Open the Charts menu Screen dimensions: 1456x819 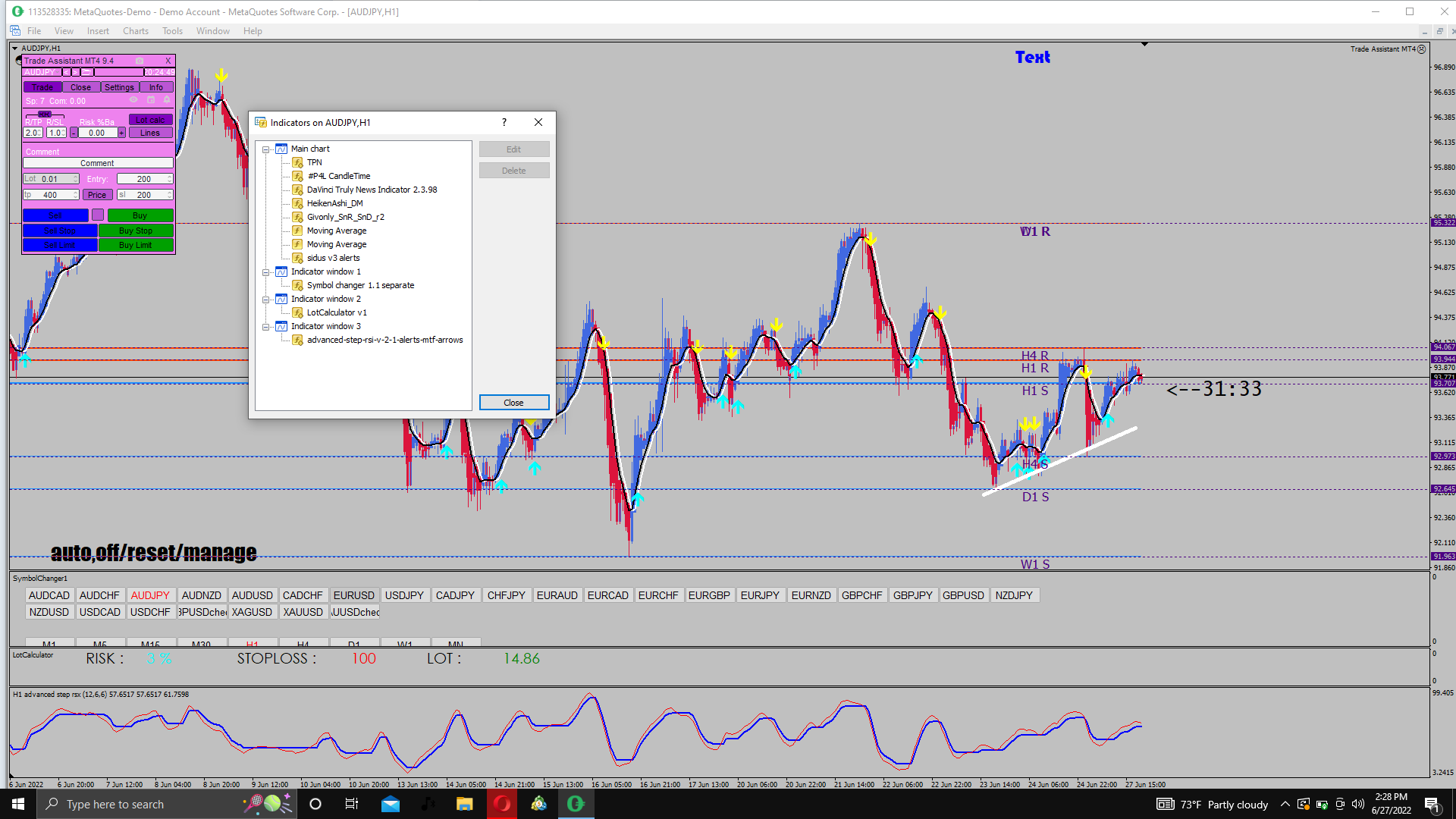[135, 31]
